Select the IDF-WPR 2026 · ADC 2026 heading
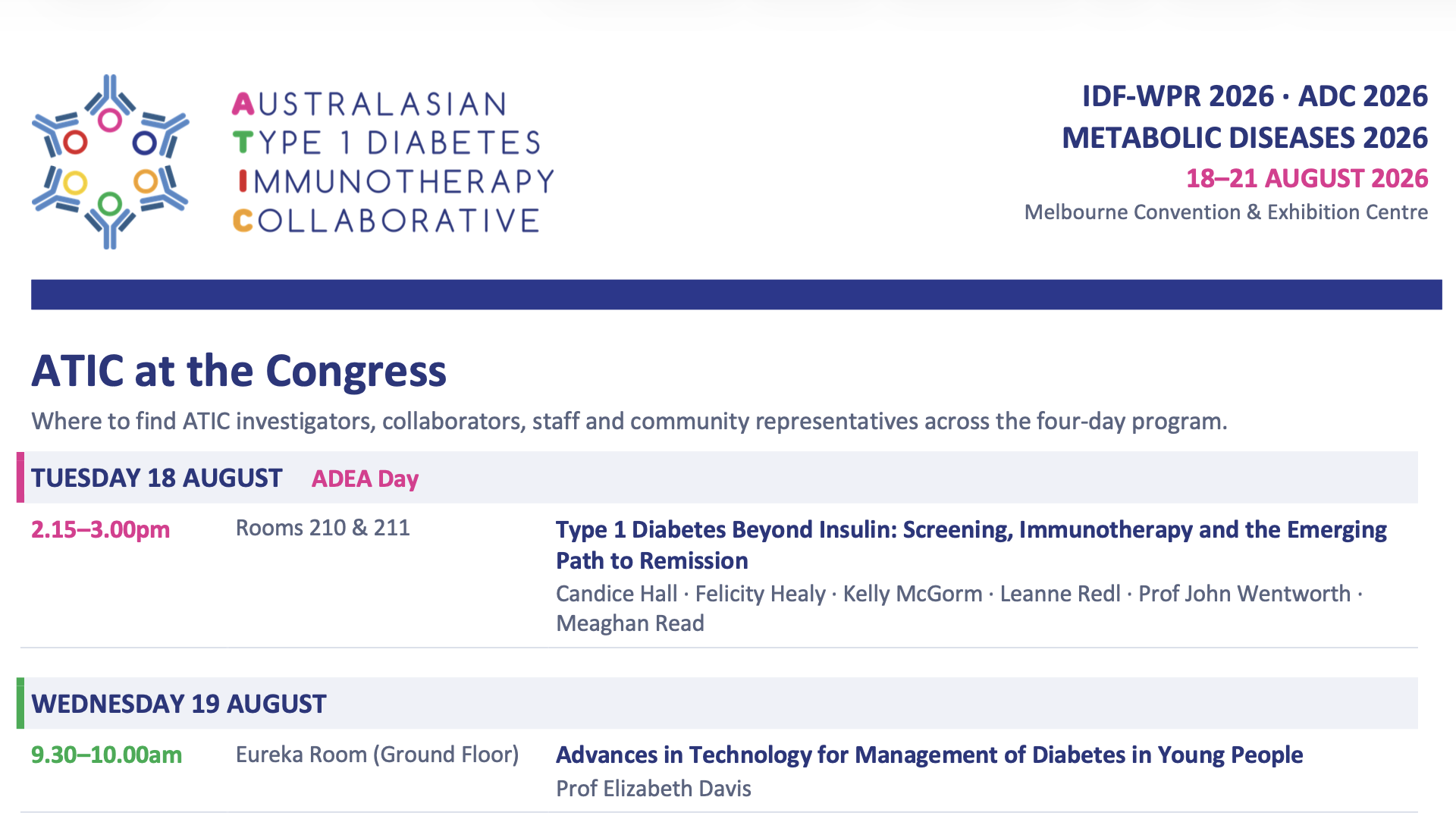This screenshot has width=1456, height=819. point(1254,96)
